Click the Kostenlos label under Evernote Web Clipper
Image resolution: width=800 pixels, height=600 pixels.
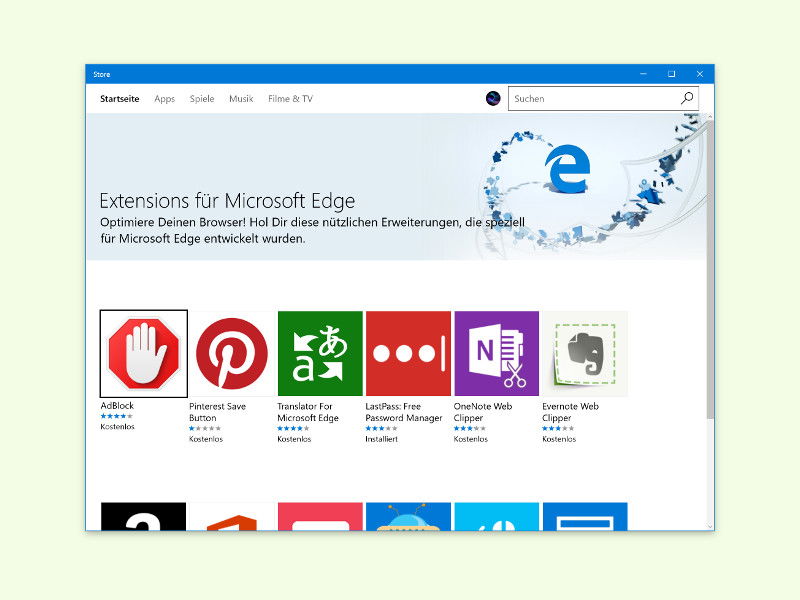[x=559, y=439]
